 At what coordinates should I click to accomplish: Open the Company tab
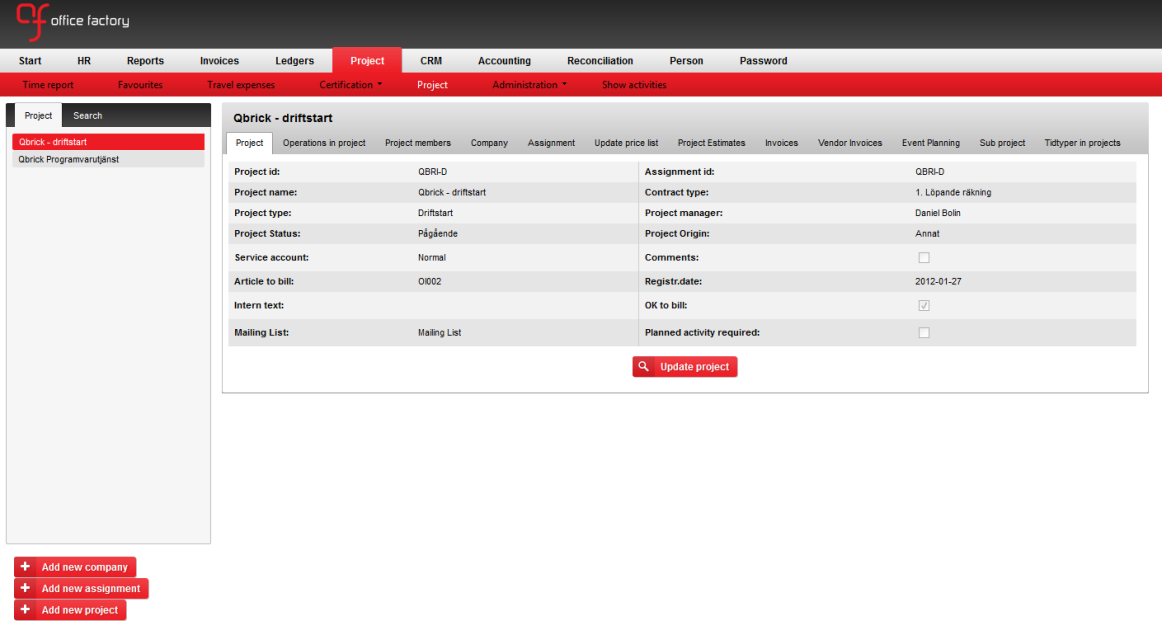coord(489,143)
